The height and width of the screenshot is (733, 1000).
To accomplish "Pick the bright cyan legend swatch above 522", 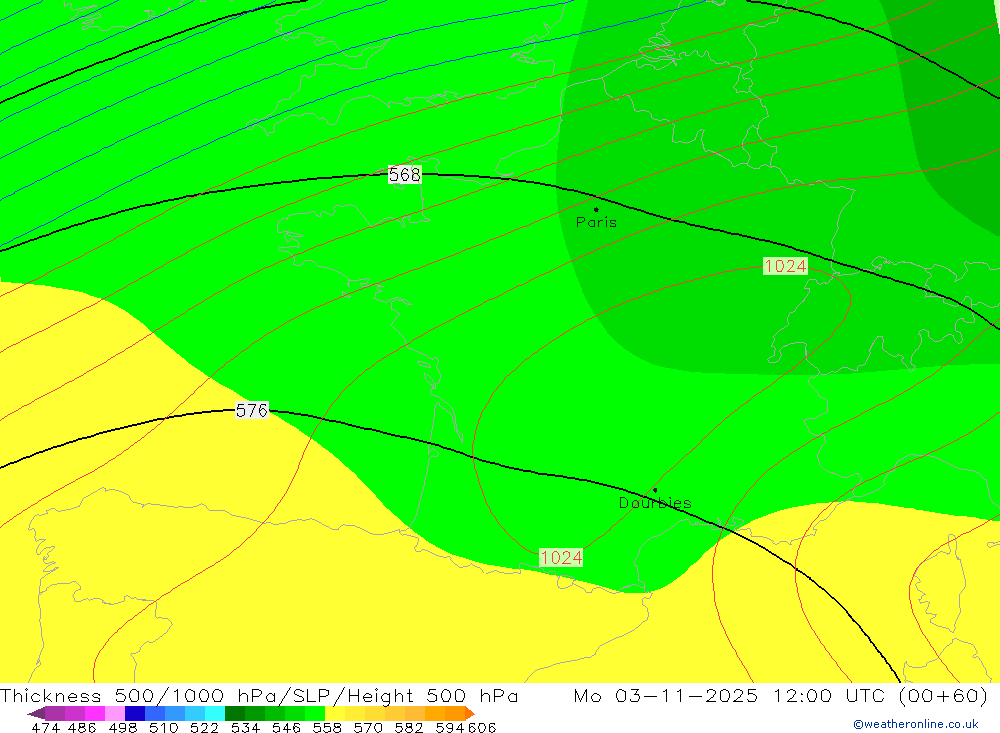I will [x=215, y=713].
